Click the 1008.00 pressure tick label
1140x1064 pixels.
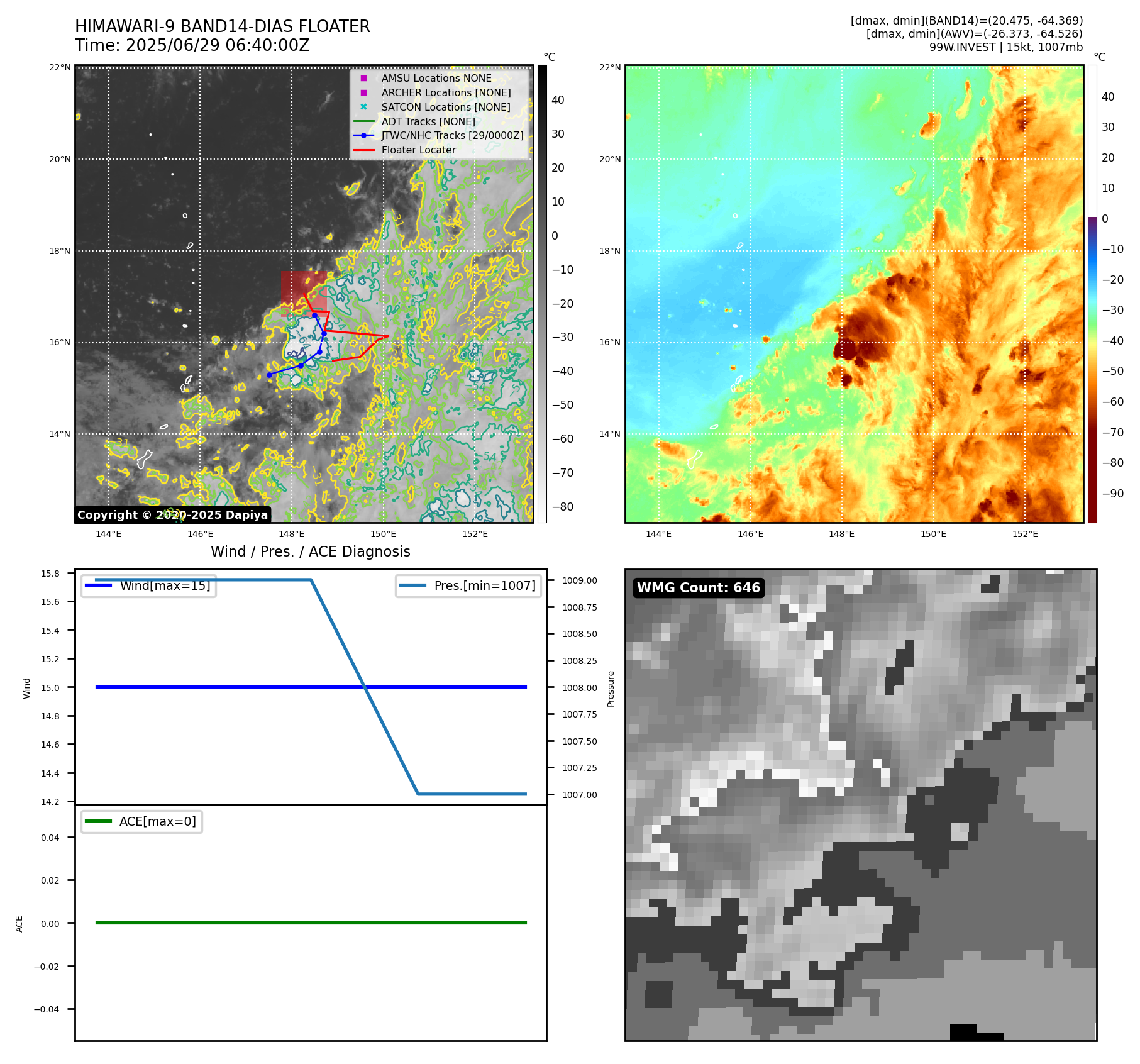click(580, 688)
